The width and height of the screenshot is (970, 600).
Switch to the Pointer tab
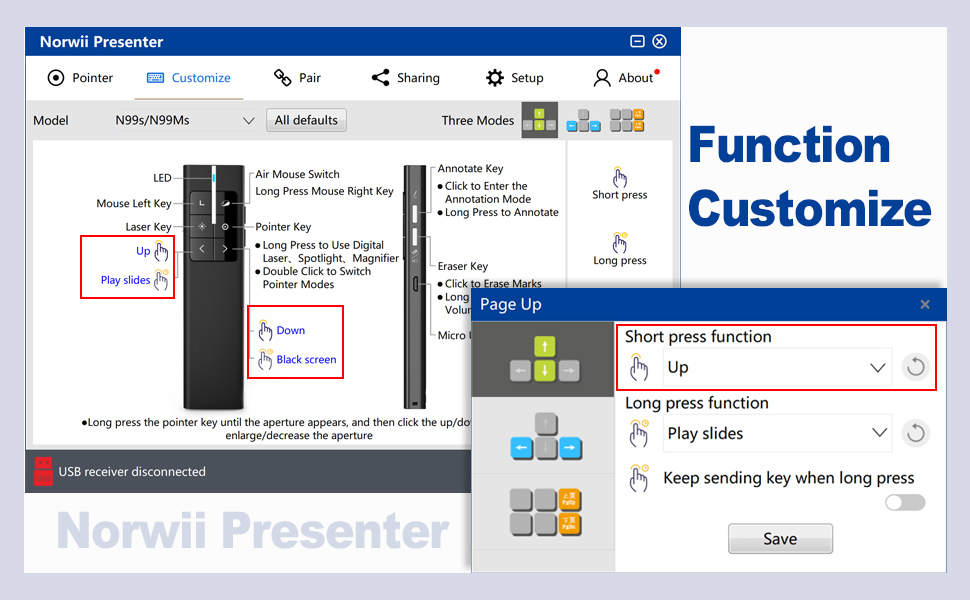(80, 78)
